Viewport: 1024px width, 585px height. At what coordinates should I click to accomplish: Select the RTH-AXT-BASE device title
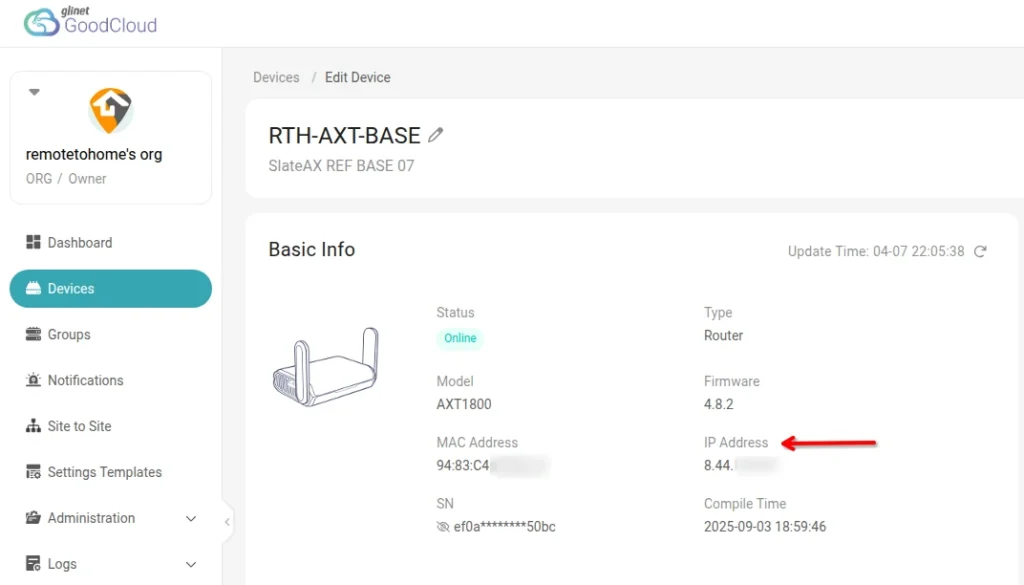pos(344,135)
